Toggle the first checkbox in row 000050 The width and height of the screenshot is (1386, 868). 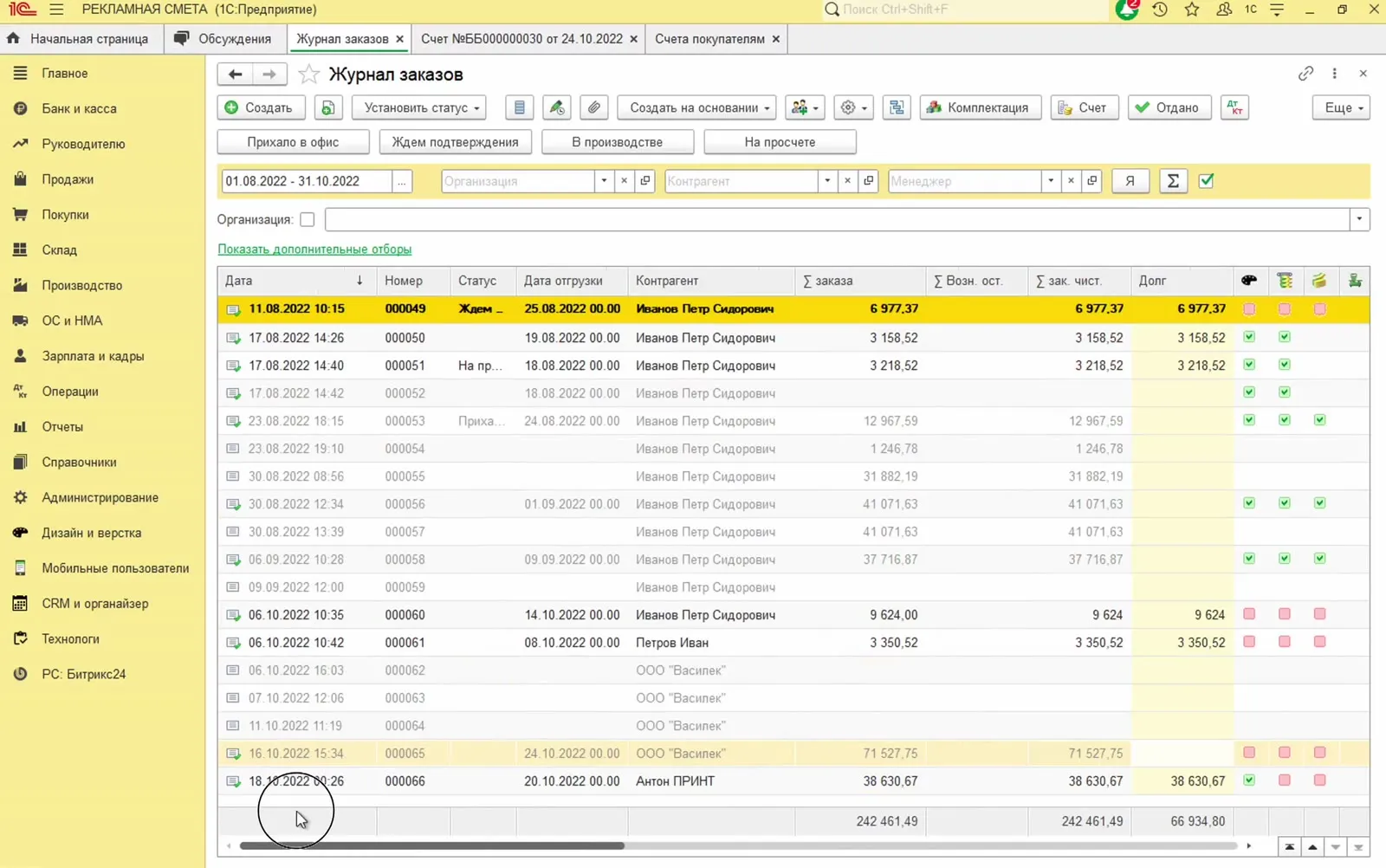click(x=1249, y=337)
